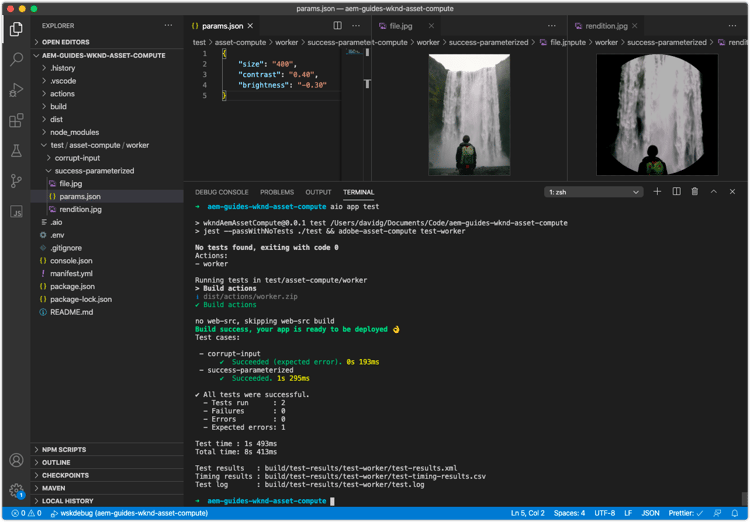This screenshot has height=522, width=750.
Task: Maximize terminal panel using the up chevron
Action: coord(713,192)
